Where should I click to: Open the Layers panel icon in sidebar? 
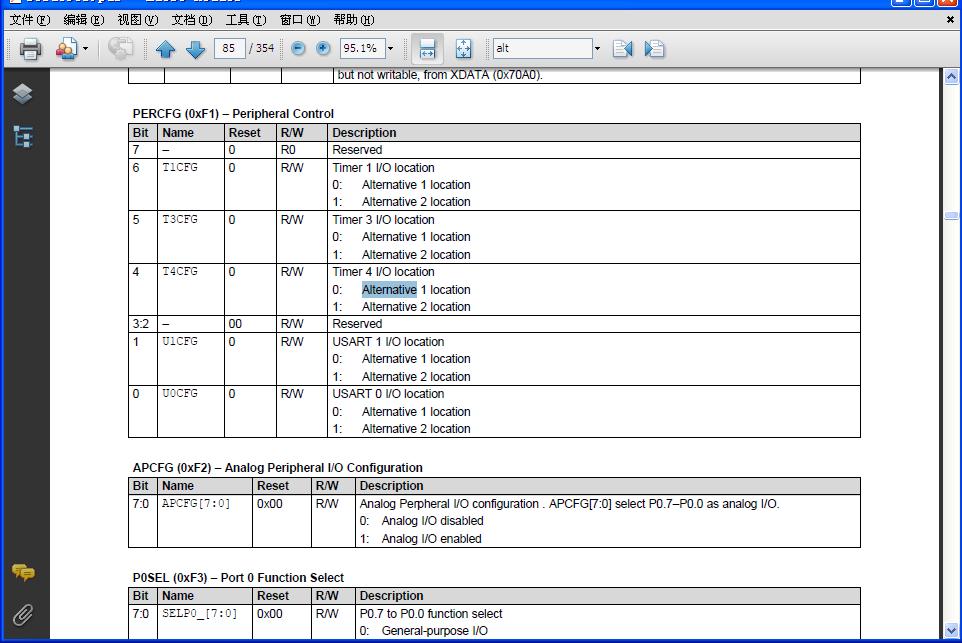[23, 94]
